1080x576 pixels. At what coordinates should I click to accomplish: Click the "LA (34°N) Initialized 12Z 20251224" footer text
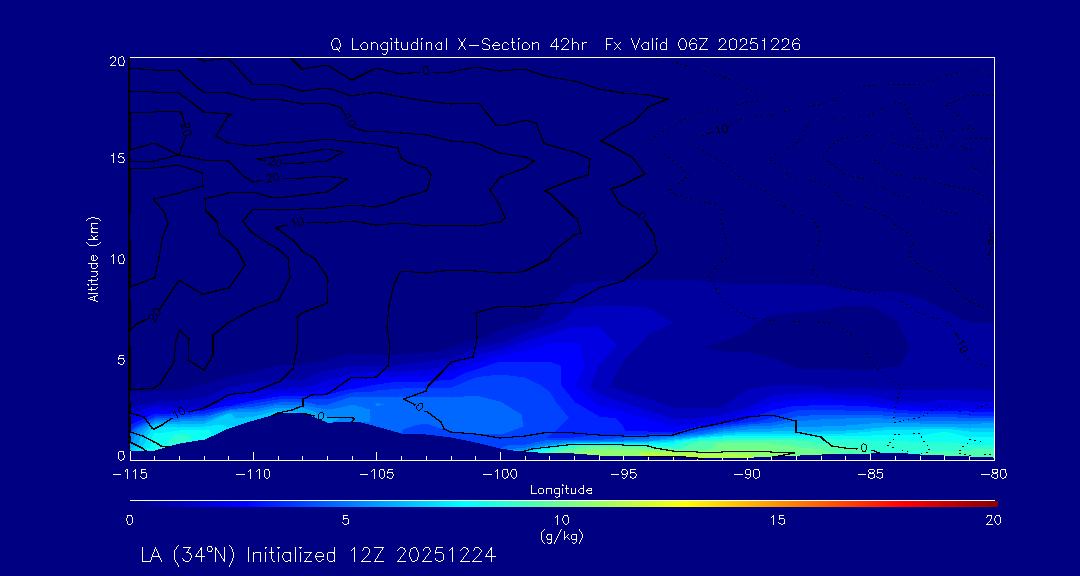318,555
